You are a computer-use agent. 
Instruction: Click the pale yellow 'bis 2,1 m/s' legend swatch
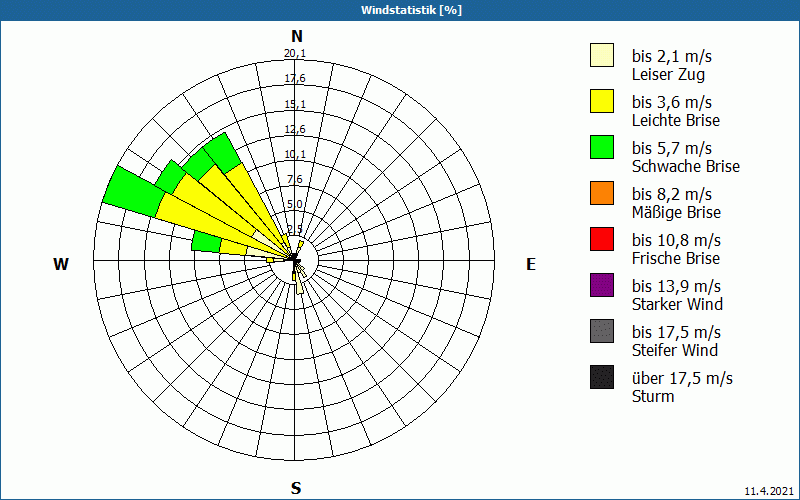[602, 55]
